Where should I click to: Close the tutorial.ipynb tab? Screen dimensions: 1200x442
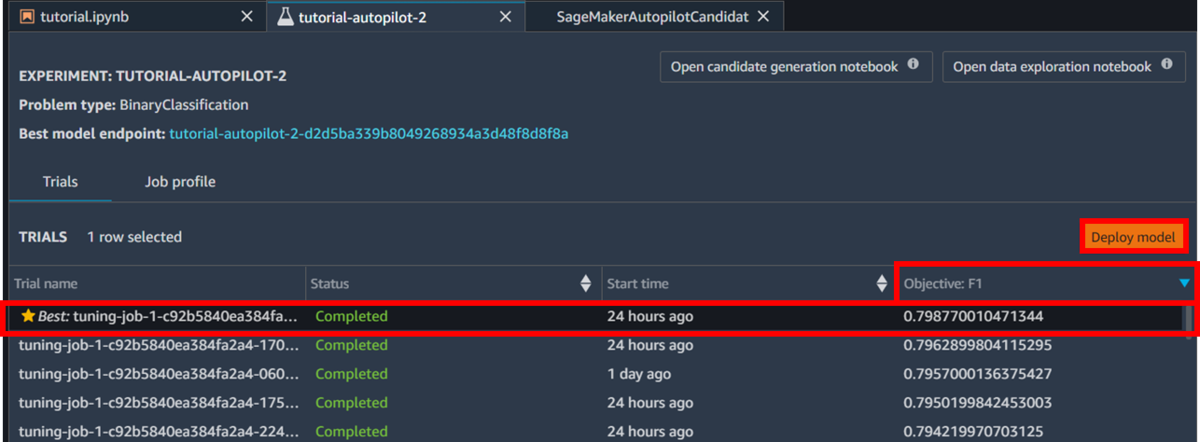click(247, 17)
